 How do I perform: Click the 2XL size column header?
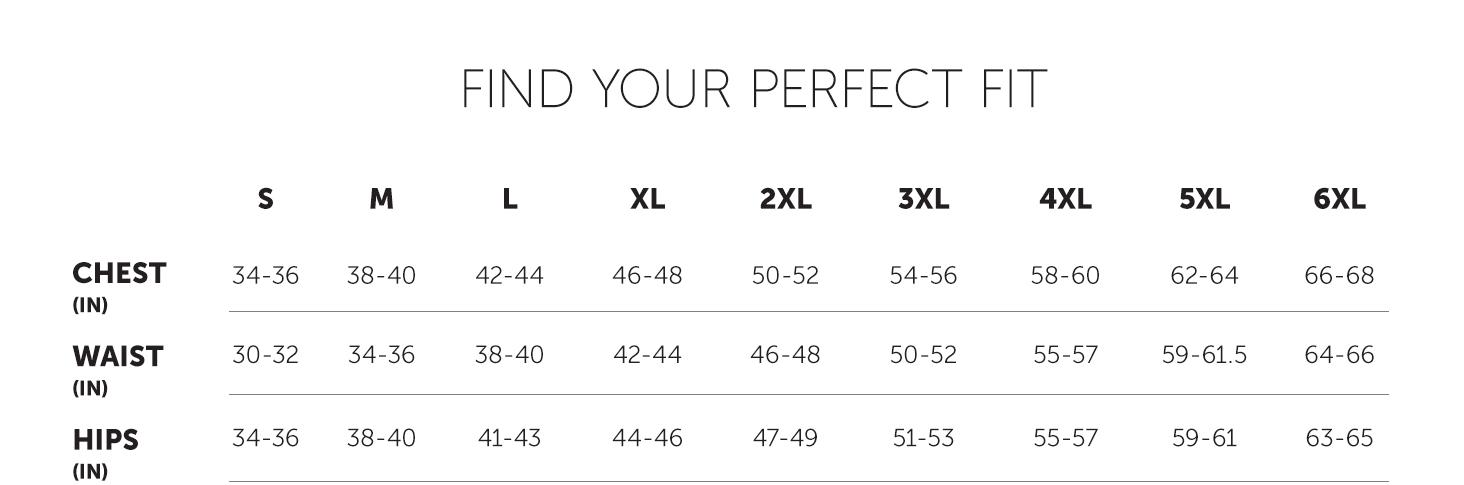785,199
